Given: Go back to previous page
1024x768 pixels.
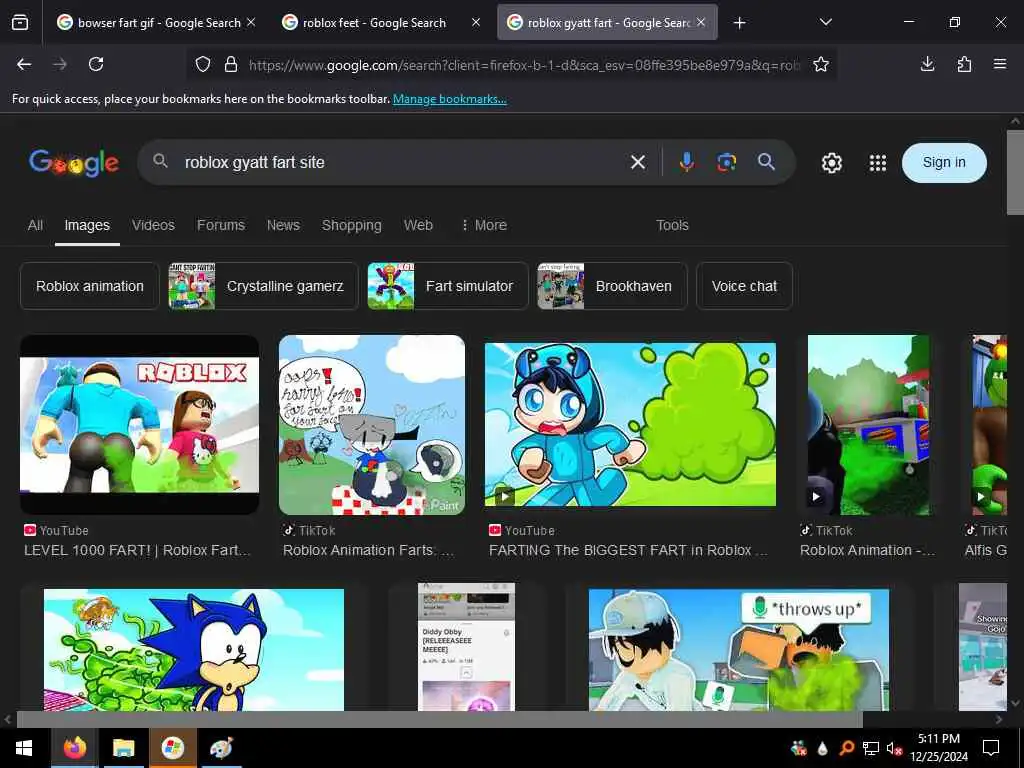Looking at the screenshot, I should [x=24, y=64].
